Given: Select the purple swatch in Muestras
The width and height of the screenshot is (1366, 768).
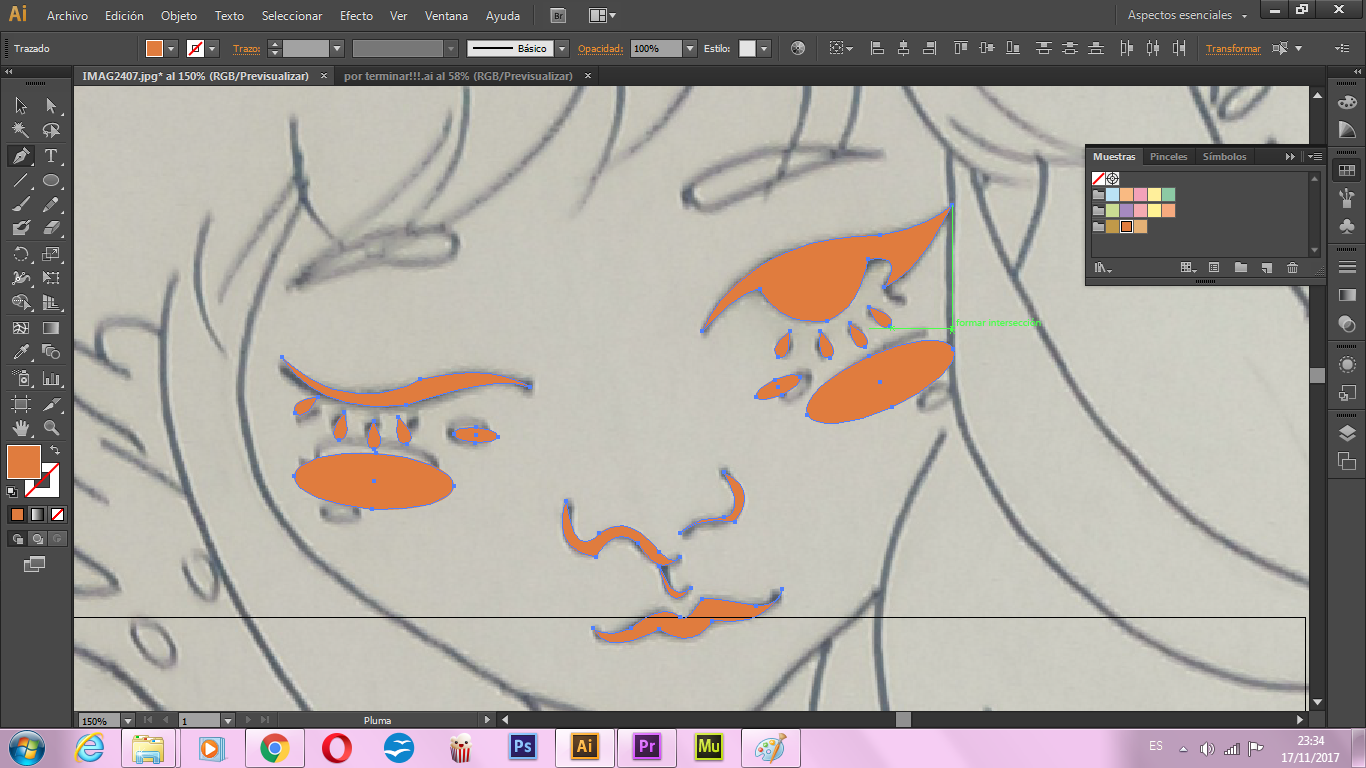Looking at the screenshot, I should click(x=1126, y=210).
